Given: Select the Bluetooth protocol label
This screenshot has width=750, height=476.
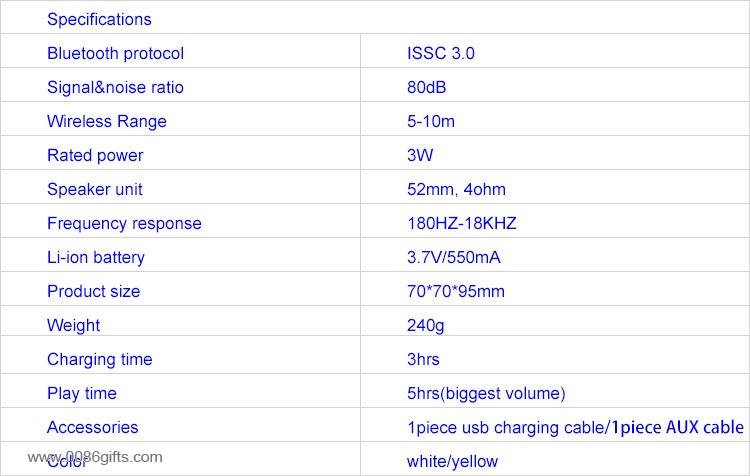Looking at the screenshot, I should (x=115, y=53).
